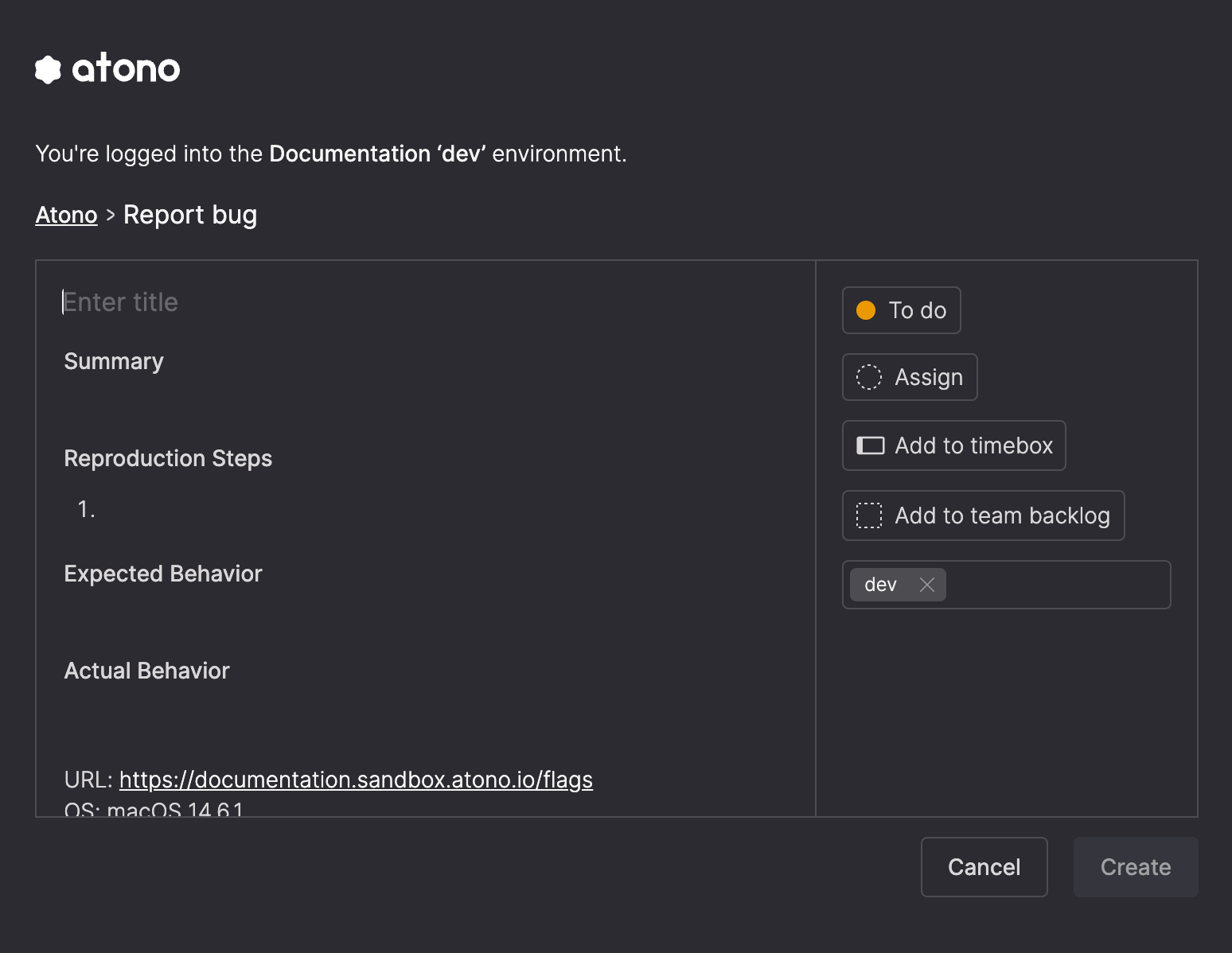Click the Expected Behavior heading
Screen dimensions: 1232x953
(163, 574)
